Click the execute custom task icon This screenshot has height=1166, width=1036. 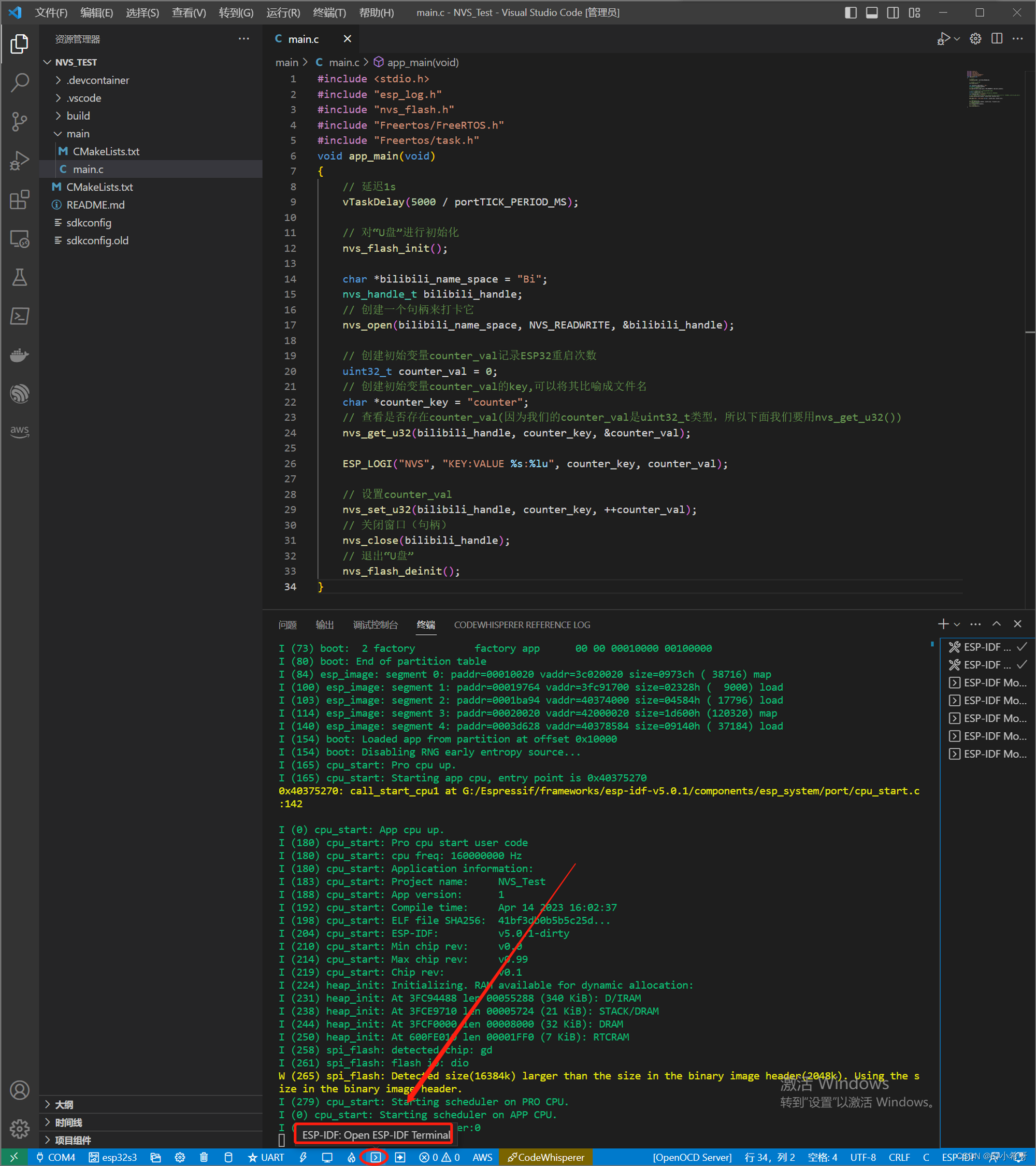coord(400,1157)
